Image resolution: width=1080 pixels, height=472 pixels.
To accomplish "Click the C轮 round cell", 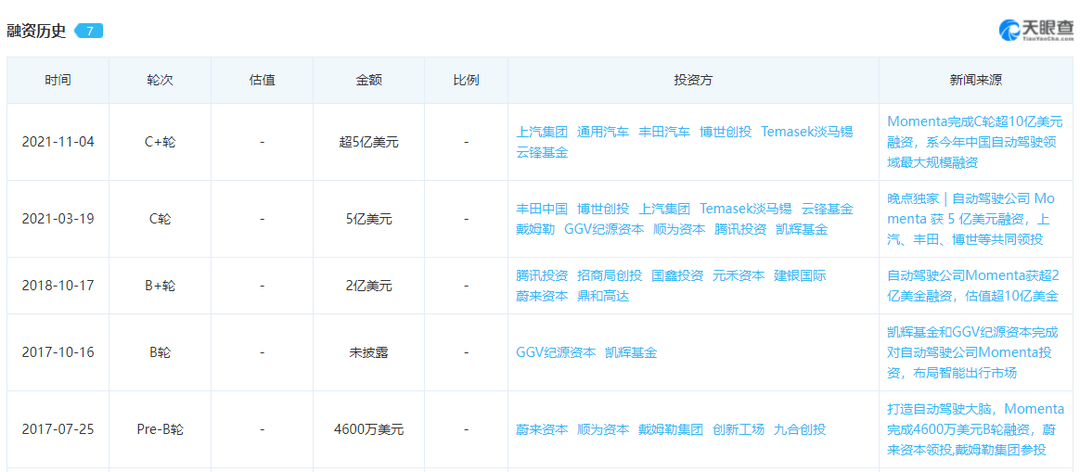I will [x=160, y=219].
